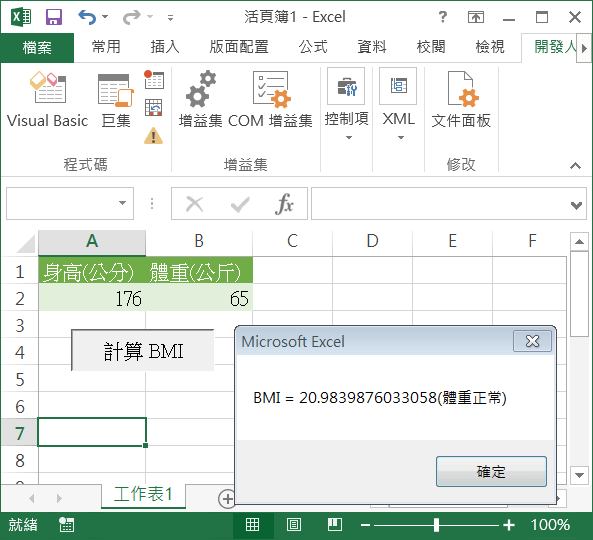Select the cell containing 176
The image size is (593, 540).
click(x=92, y=298)
